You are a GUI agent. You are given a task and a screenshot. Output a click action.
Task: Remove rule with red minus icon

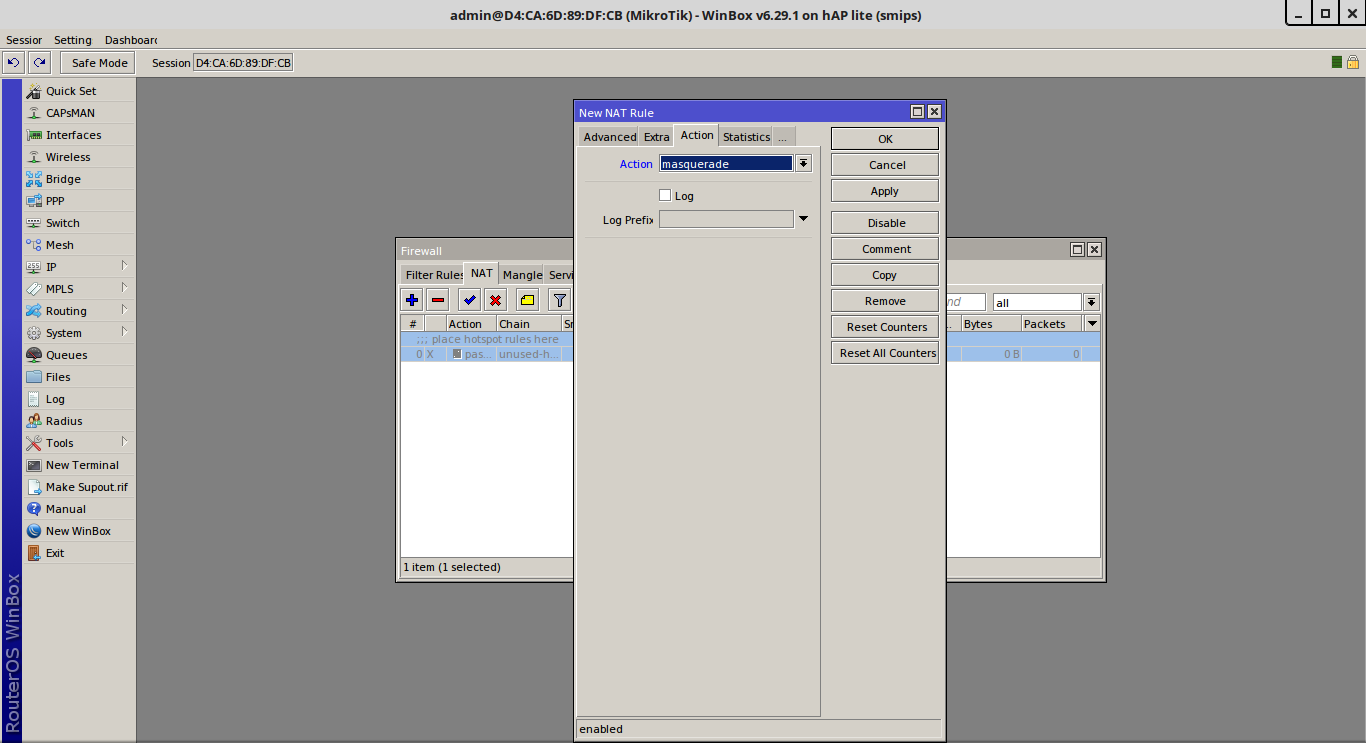click(438, 300)
